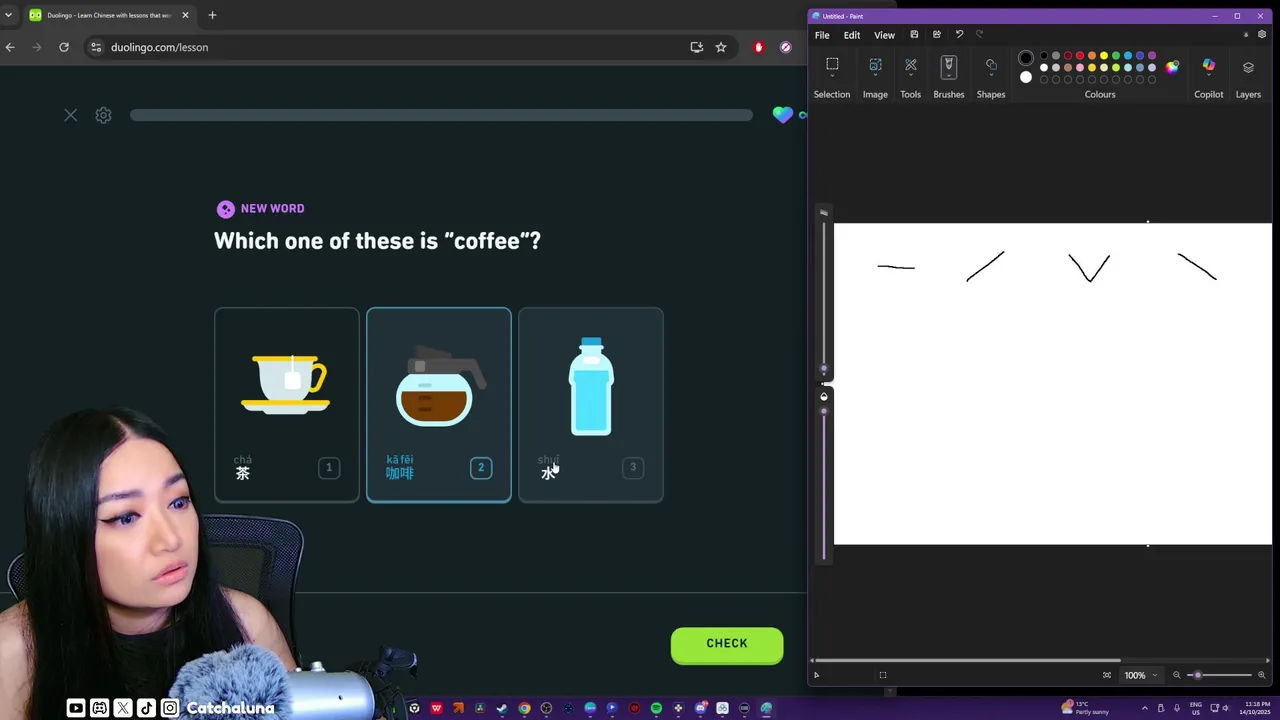Close the Duolingo lesson with the X
The image size is (1280, 720).
[x=70, y=115]
